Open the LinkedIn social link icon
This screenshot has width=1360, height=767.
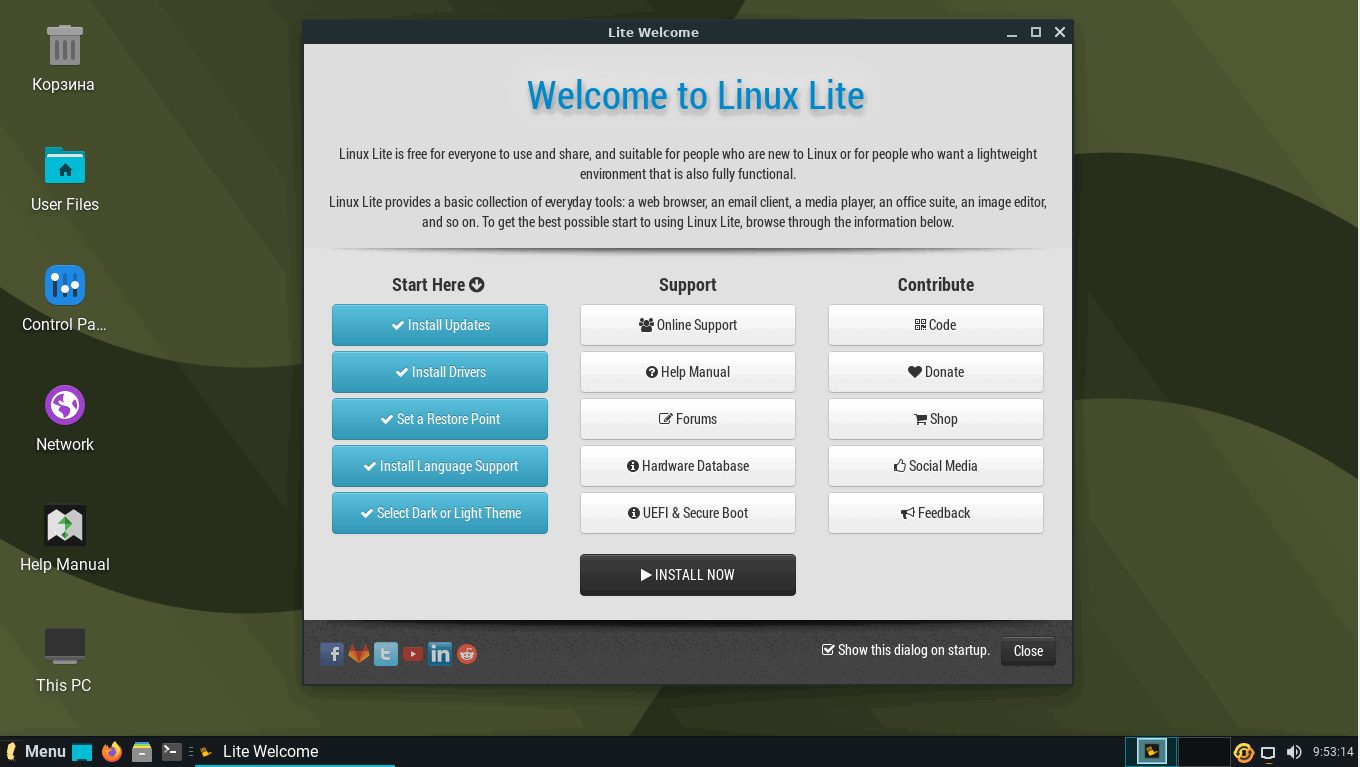tap(440, 654)
